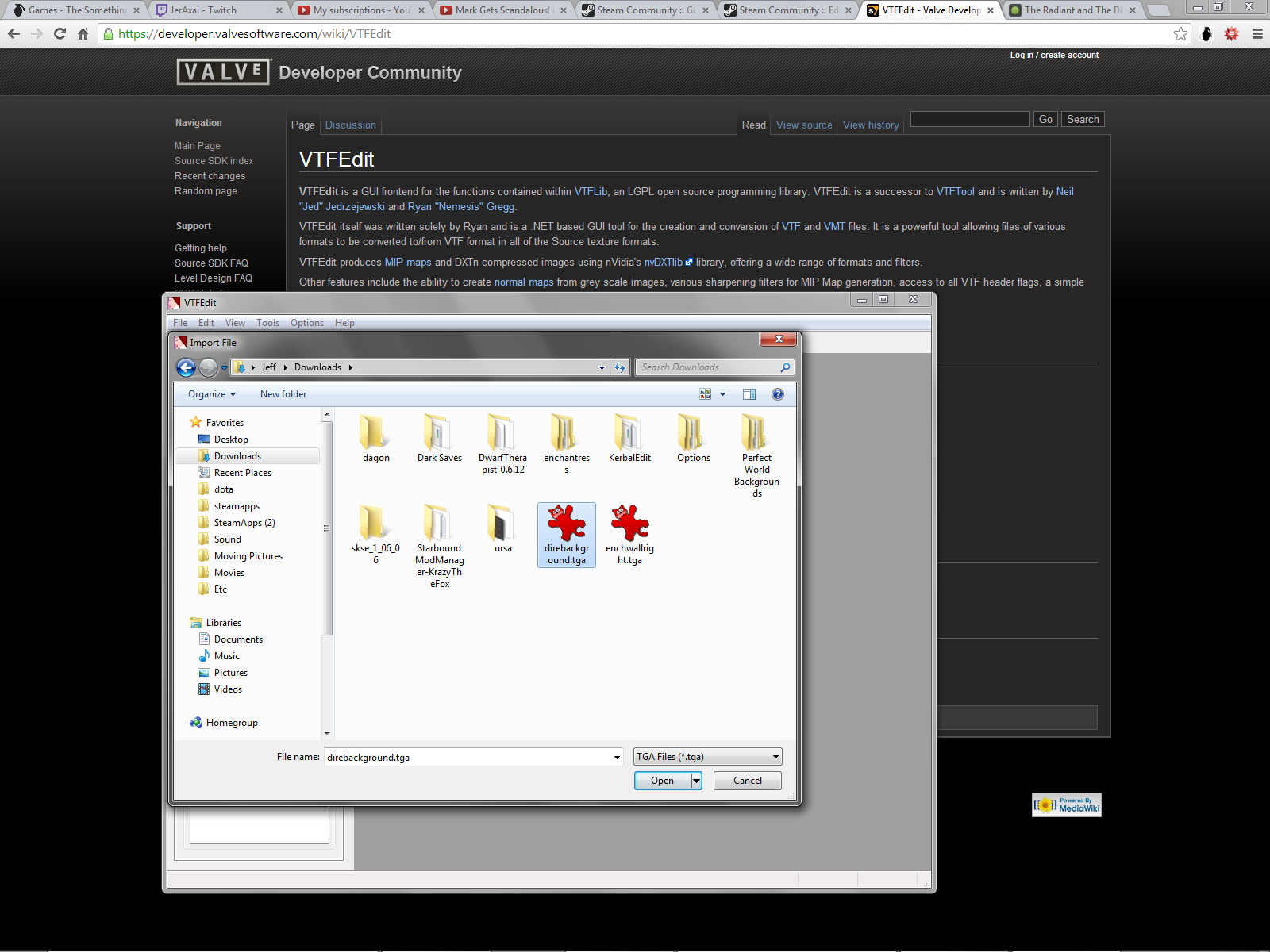Go to Chrome's home page icon

[x=83, y=33]
